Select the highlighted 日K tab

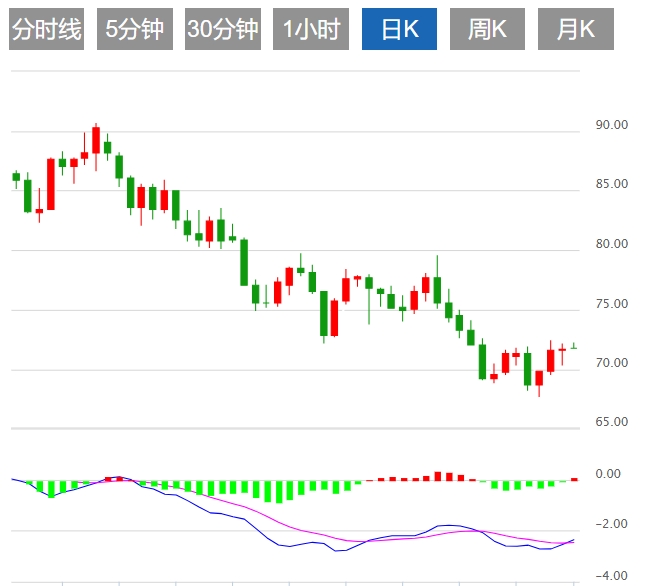(399, 30)
